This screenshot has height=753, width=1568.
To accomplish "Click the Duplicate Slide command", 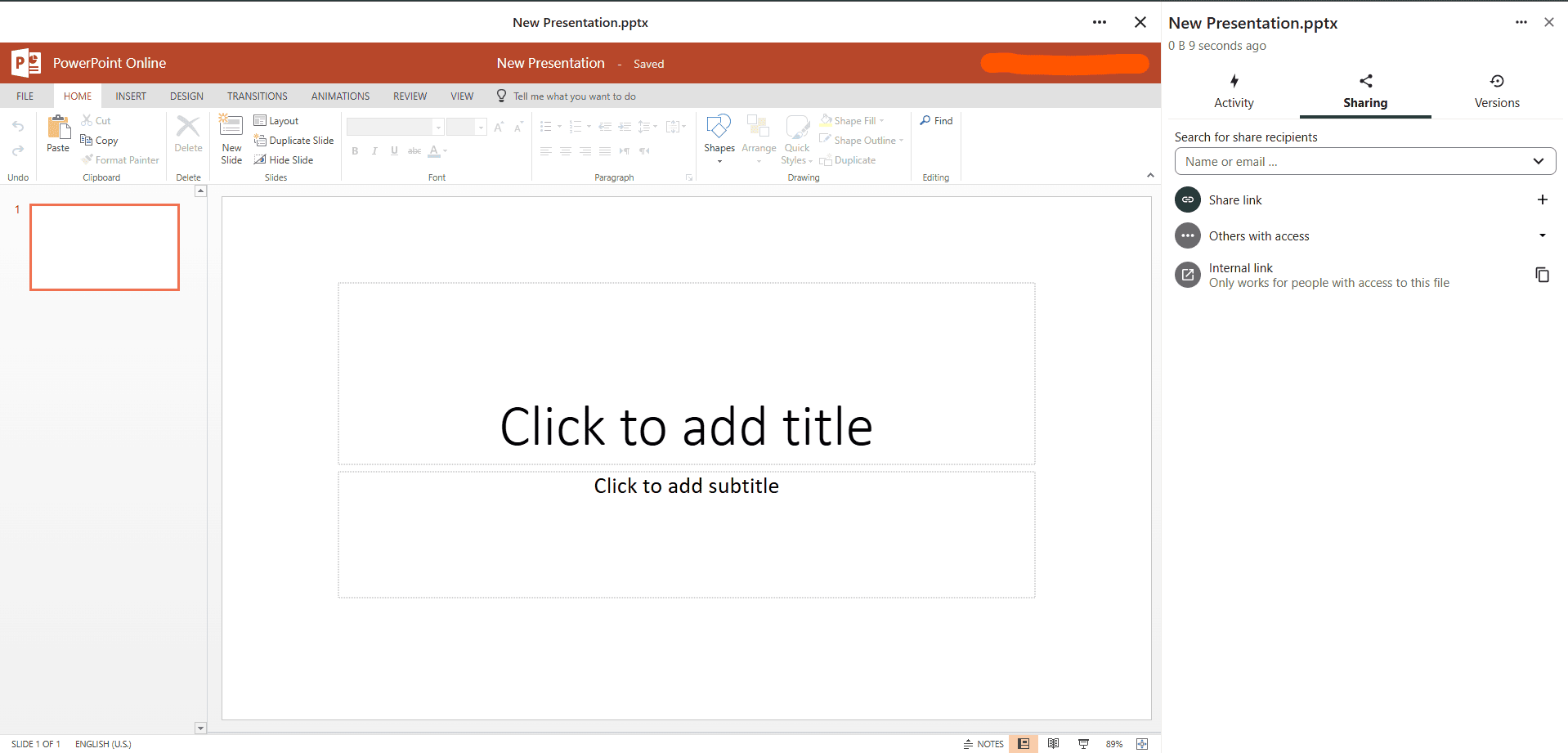I will tap(293, 141).
